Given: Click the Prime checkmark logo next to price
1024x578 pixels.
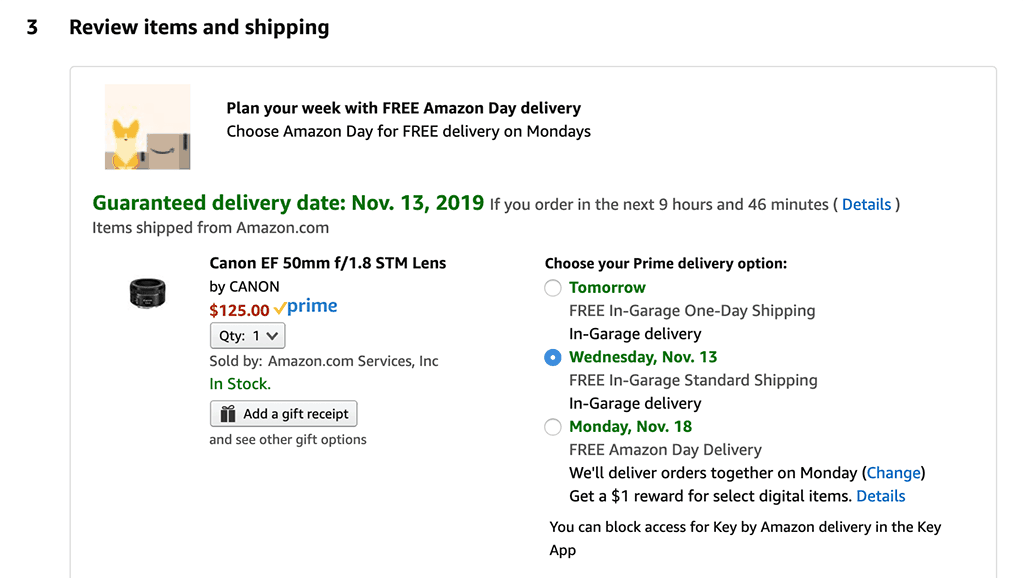Looking at the screenshot, I should pyautogui.click(x=306, y=306).
